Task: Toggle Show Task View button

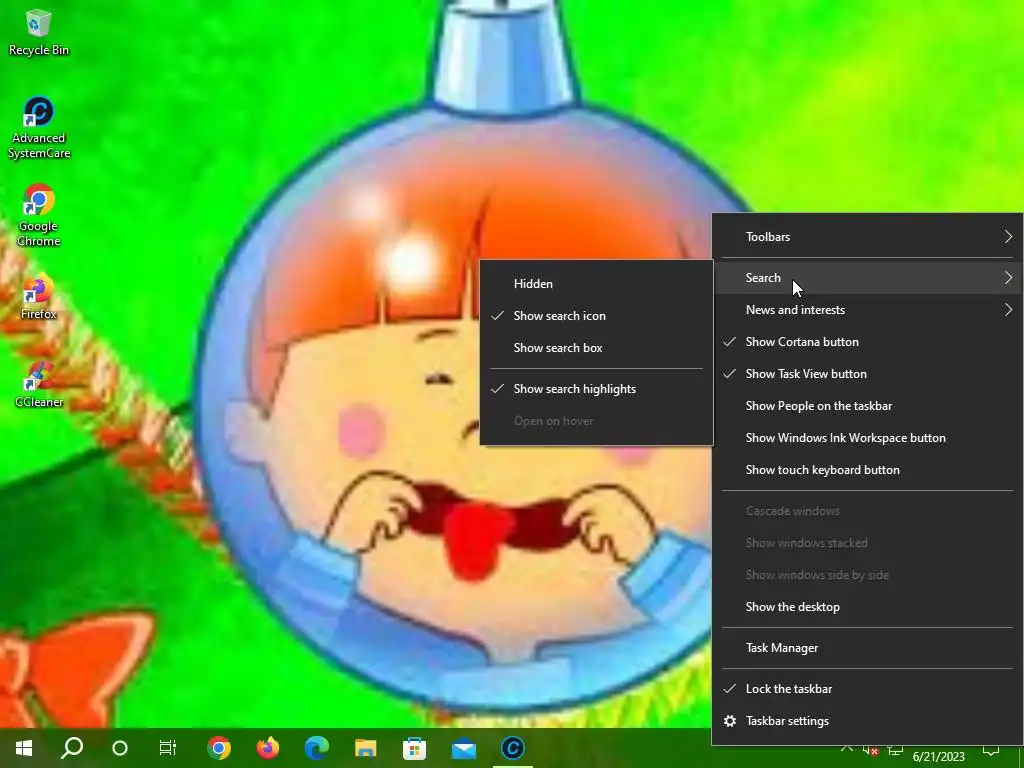Action: [867, 374]
